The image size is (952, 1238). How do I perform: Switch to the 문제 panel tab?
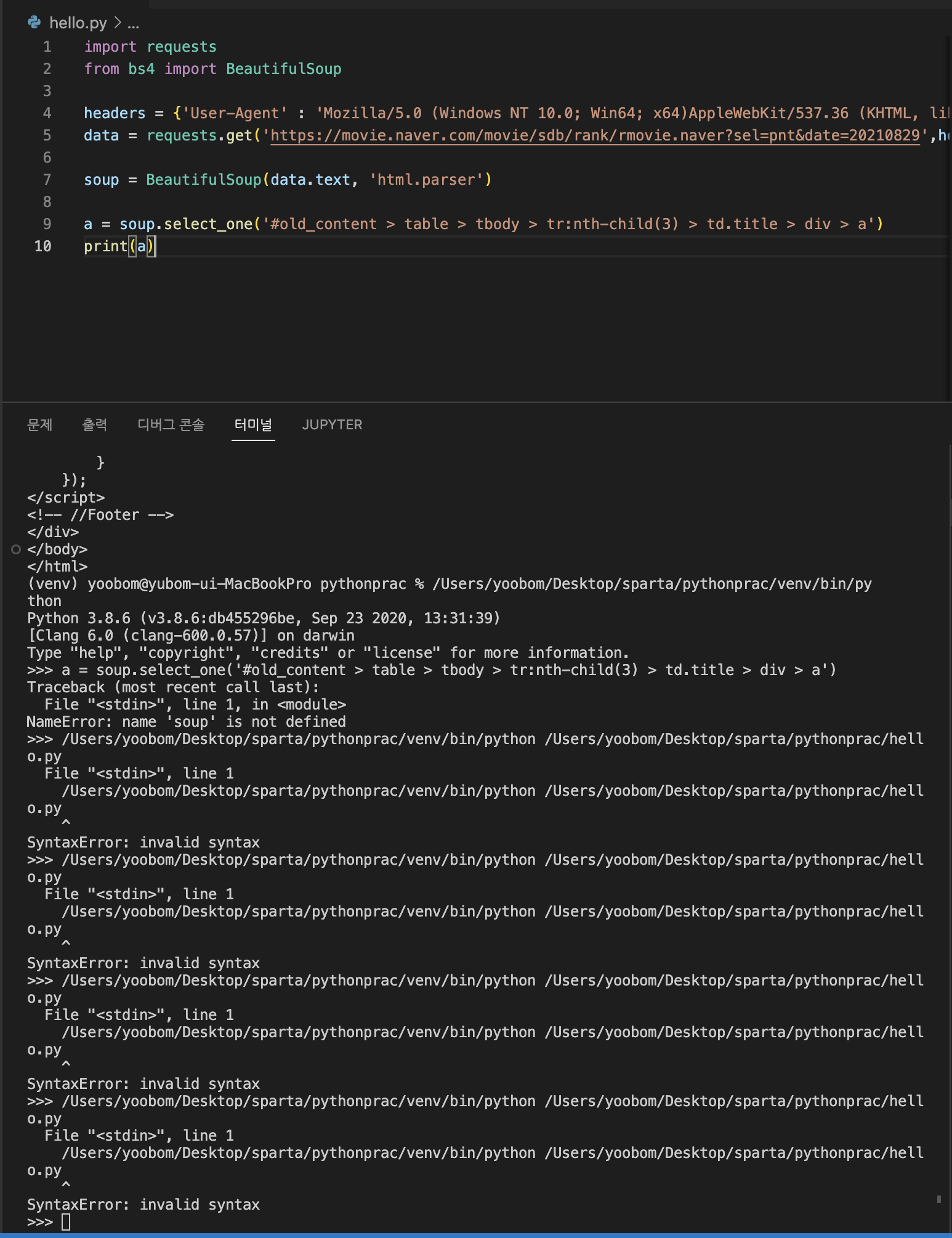click(40, 425)
